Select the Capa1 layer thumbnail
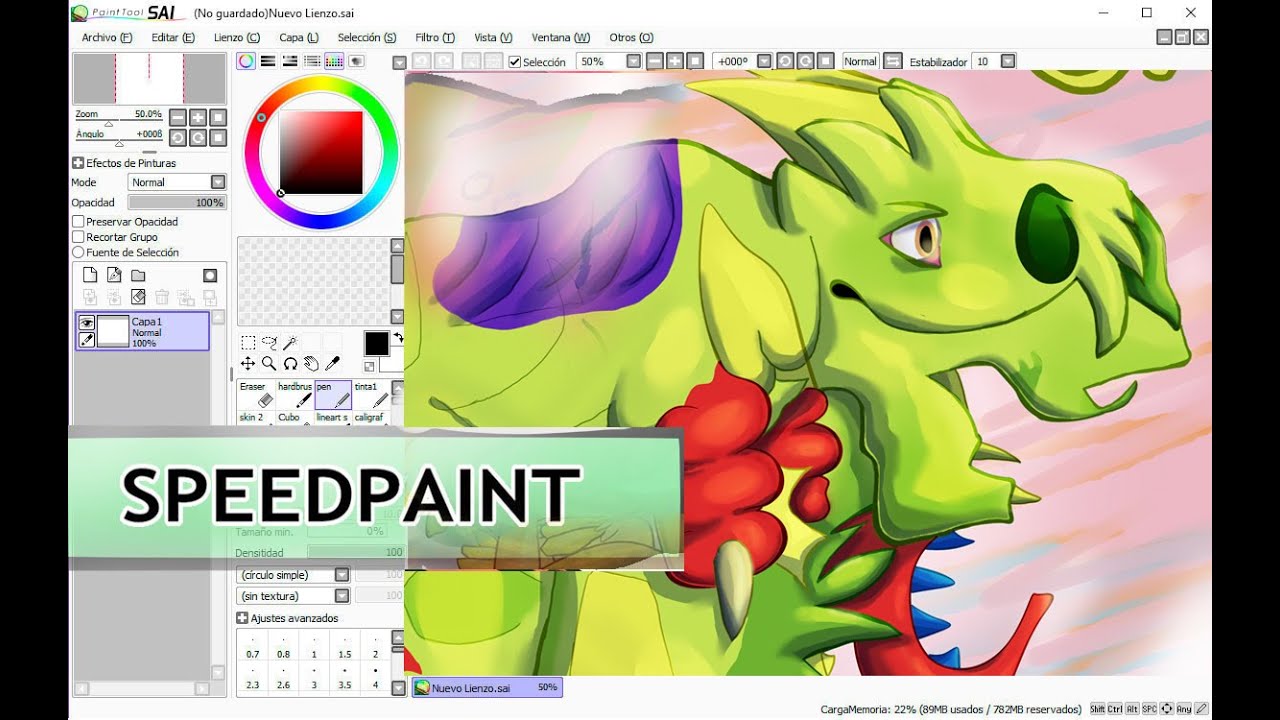This screenshot has height=720, width=1280. tap(113, 331)
